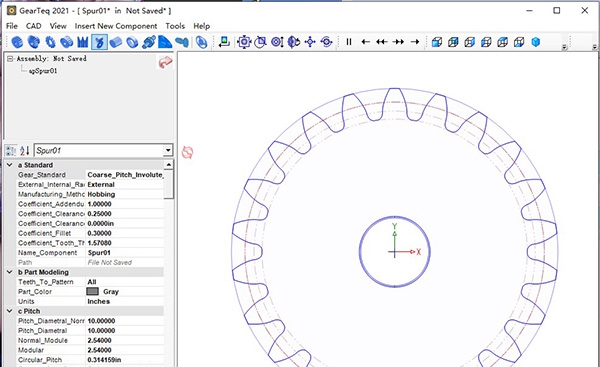The image size is (600, 367).
Task: Click the gear-tooth spline profile icon in the toolbar
Action: point(83,42)
